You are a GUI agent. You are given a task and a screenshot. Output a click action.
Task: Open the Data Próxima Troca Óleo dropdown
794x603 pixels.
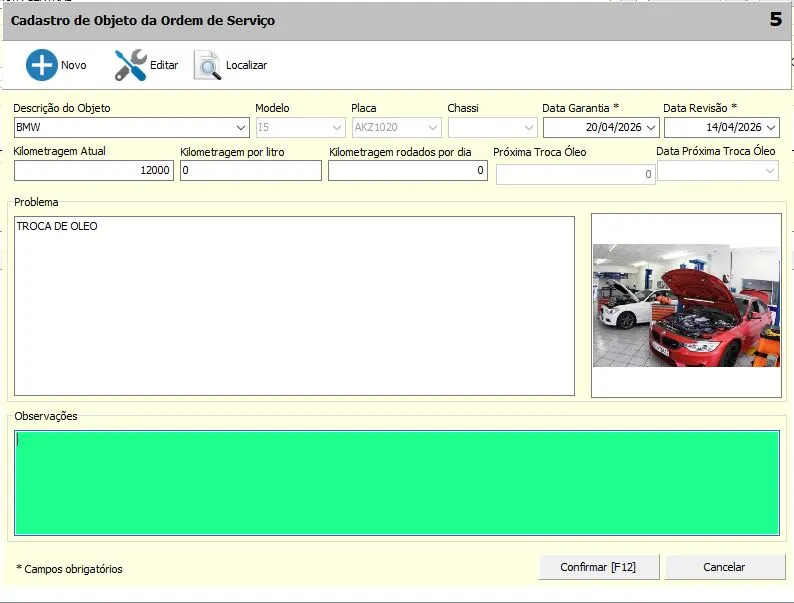770,171
